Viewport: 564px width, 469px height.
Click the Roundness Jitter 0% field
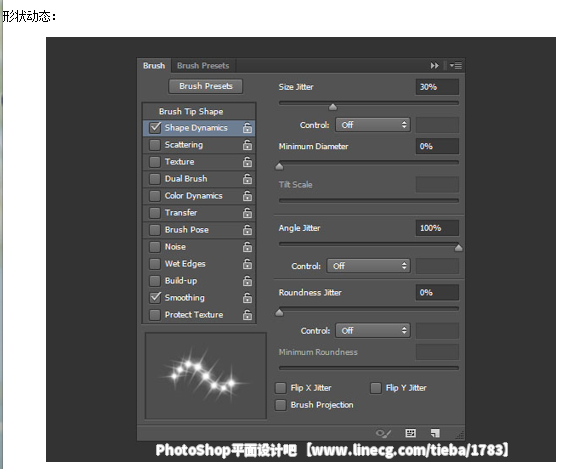tap(437, 292)
